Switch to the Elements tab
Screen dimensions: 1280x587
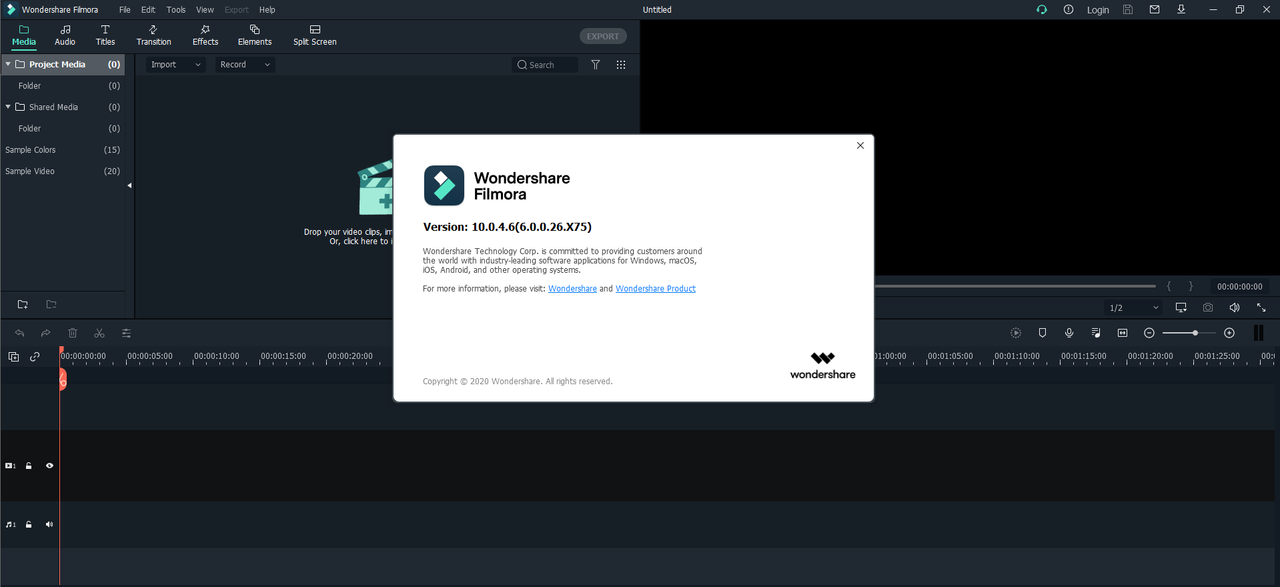click(x=254, y=36)
